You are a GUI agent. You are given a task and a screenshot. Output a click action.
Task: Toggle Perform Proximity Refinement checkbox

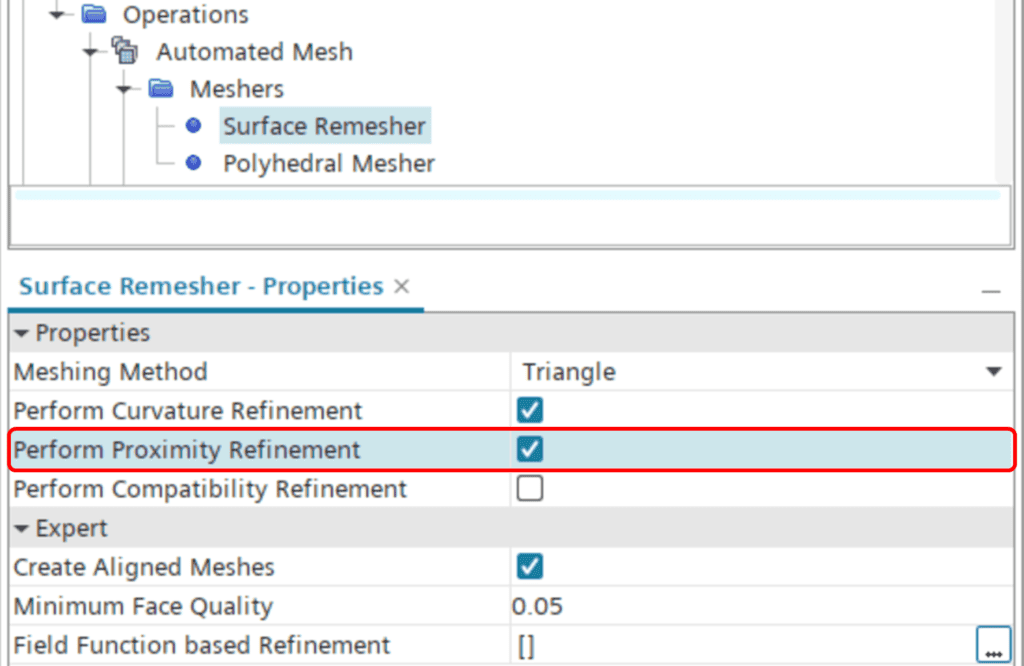tap(530, 450)
